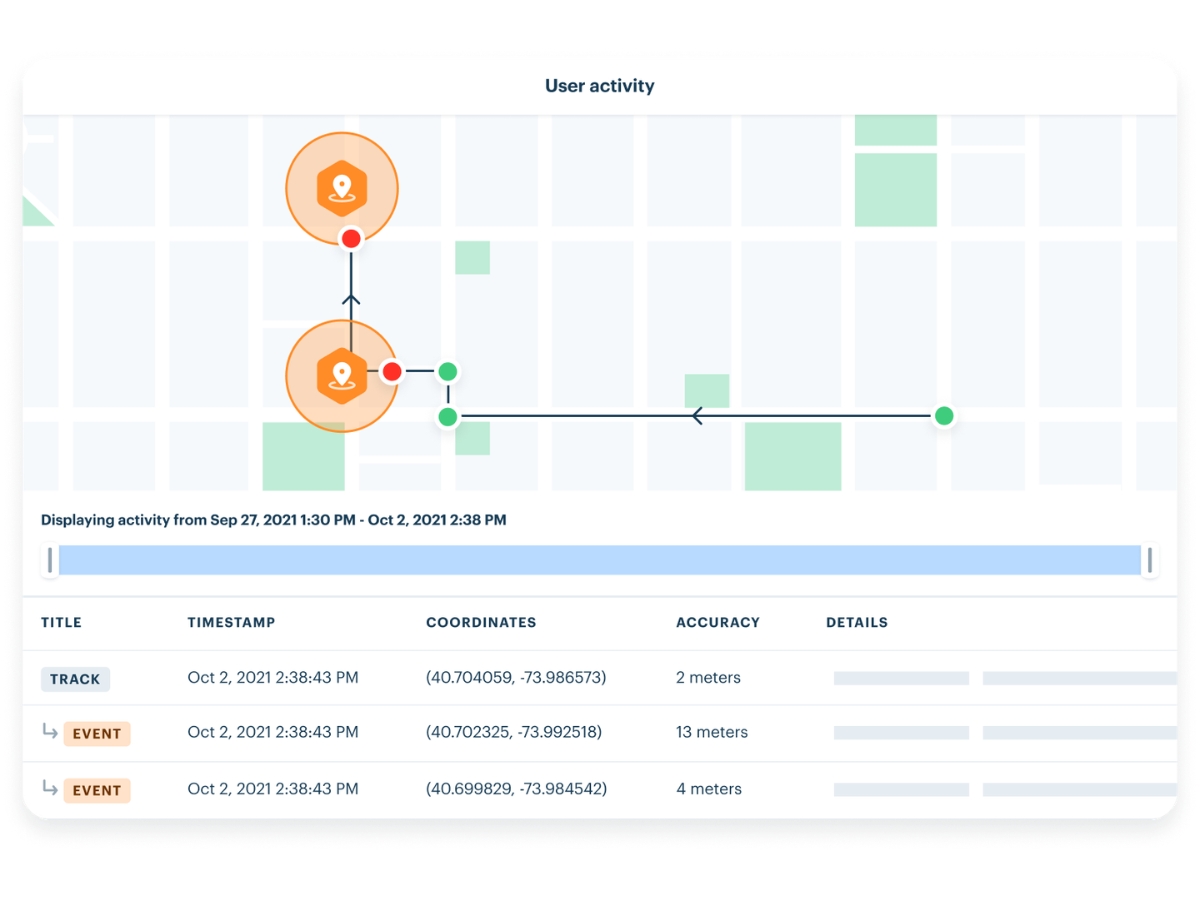
Task: Click the green dot at route's far right start
Action: point(943,415)
